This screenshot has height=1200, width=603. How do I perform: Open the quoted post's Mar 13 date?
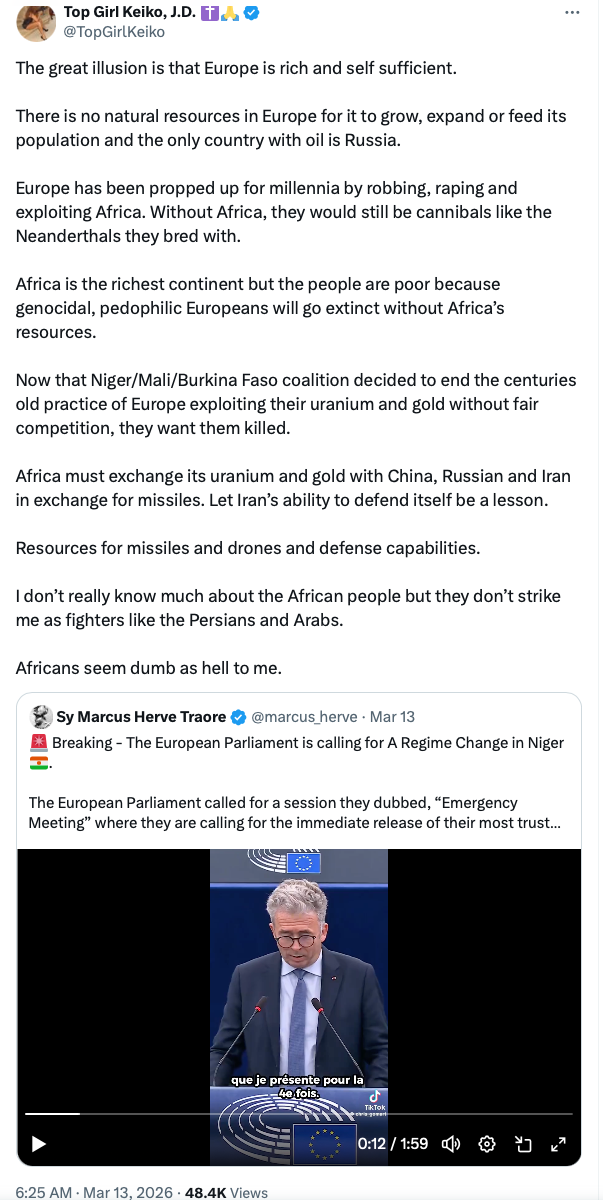(392, 717)
